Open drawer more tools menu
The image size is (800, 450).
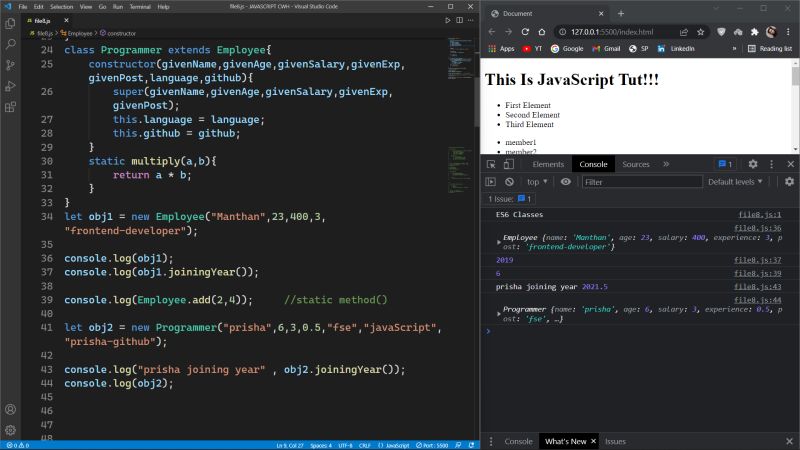pos(491,441)
